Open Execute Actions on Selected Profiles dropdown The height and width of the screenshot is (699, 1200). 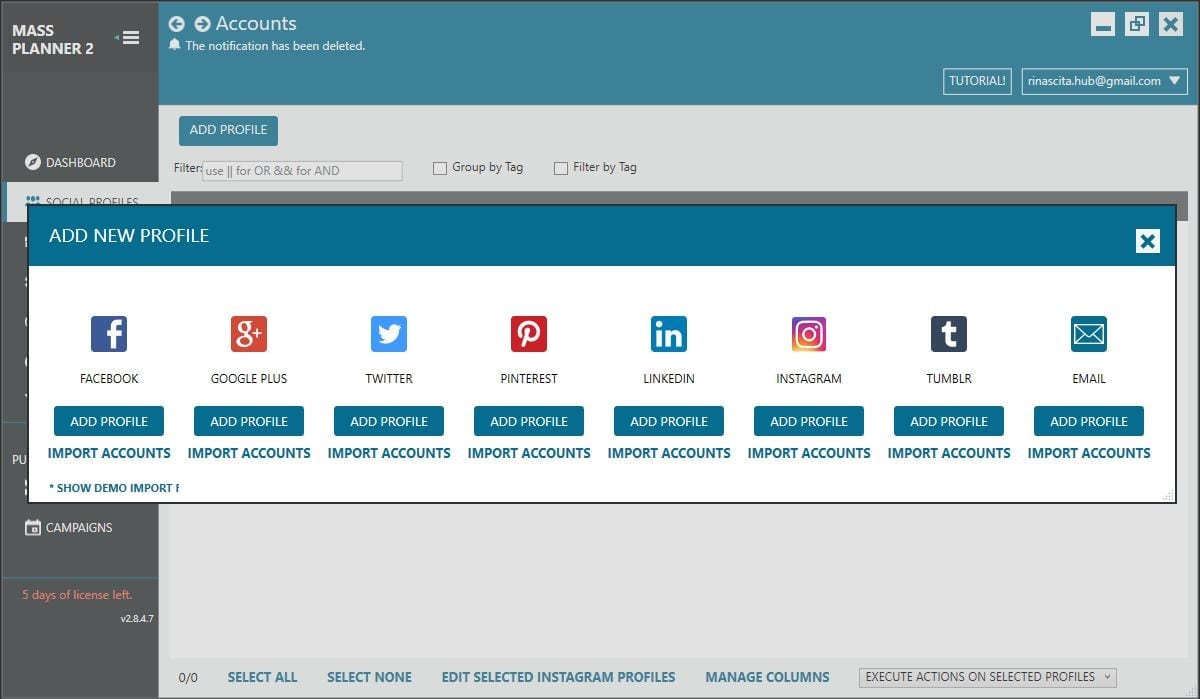pos(987,677)
